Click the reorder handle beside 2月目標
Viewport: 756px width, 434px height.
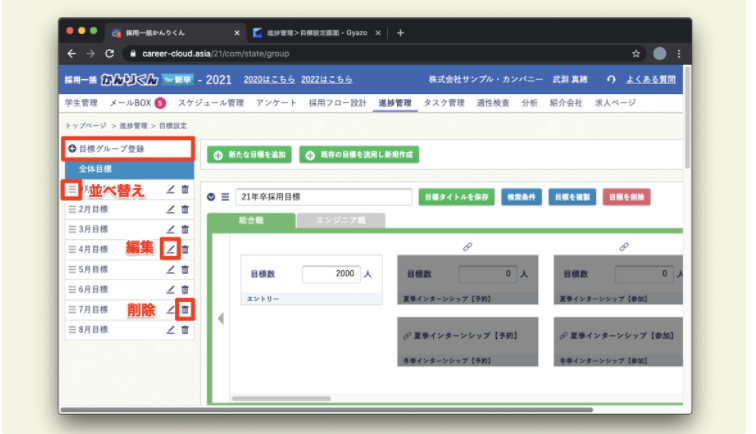[x=72, y=209]
